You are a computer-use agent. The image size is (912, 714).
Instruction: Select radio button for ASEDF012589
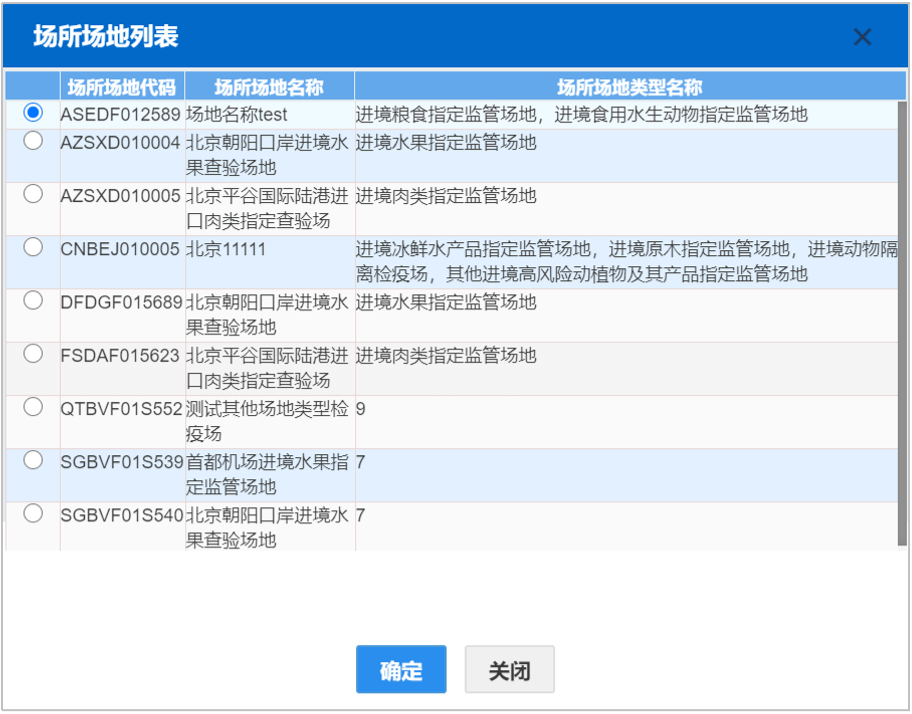pos(33,112)
